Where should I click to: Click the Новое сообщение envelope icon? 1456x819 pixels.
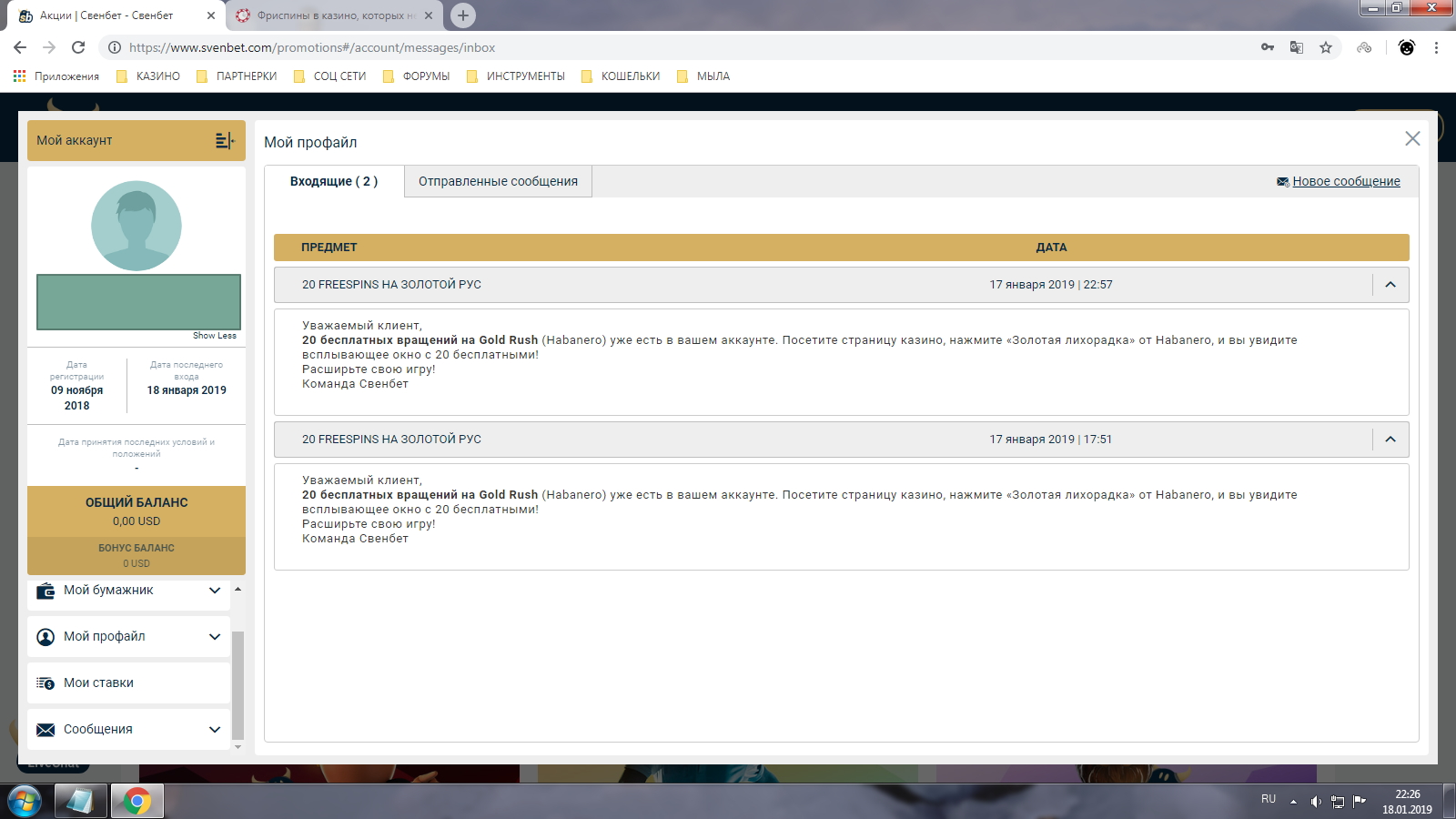pyautogui.click(x=1283, y=182)
